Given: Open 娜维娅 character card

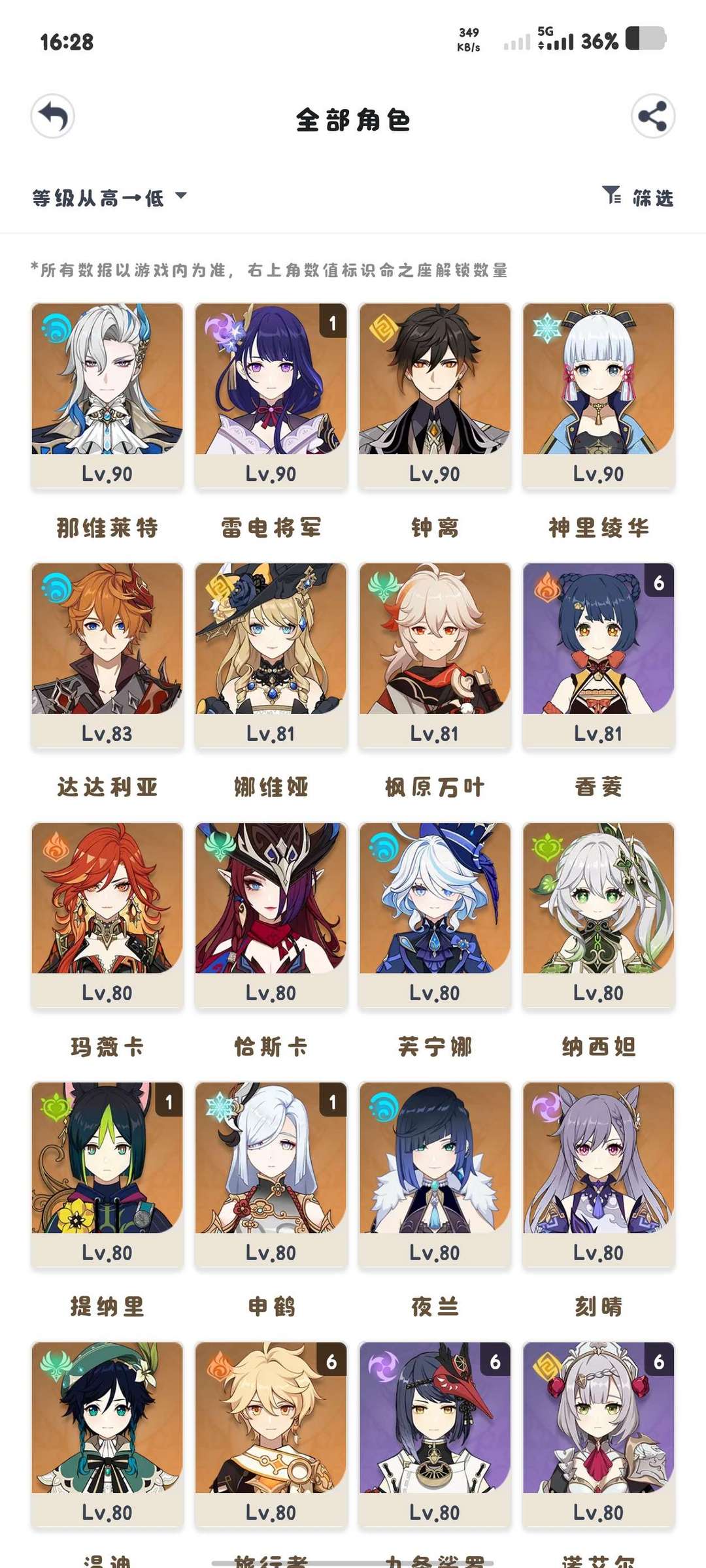Looking at the screenshot, I should 271,655.
